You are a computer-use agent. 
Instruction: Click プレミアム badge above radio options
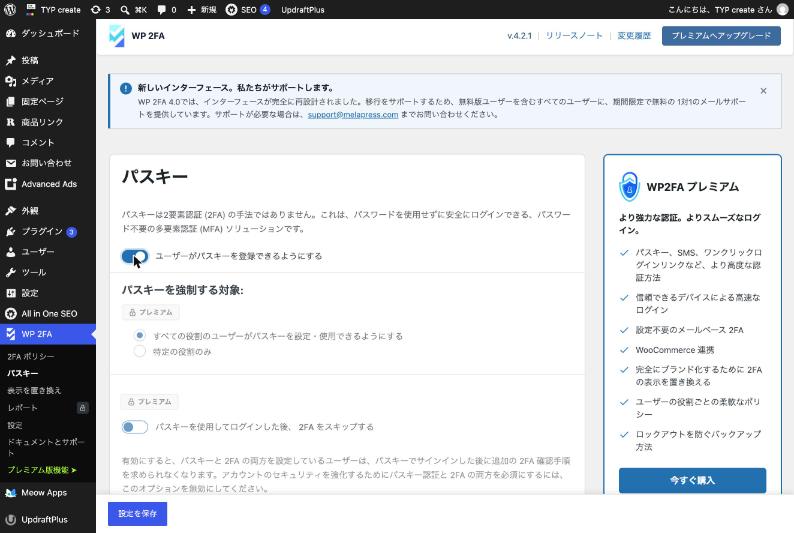151,312
